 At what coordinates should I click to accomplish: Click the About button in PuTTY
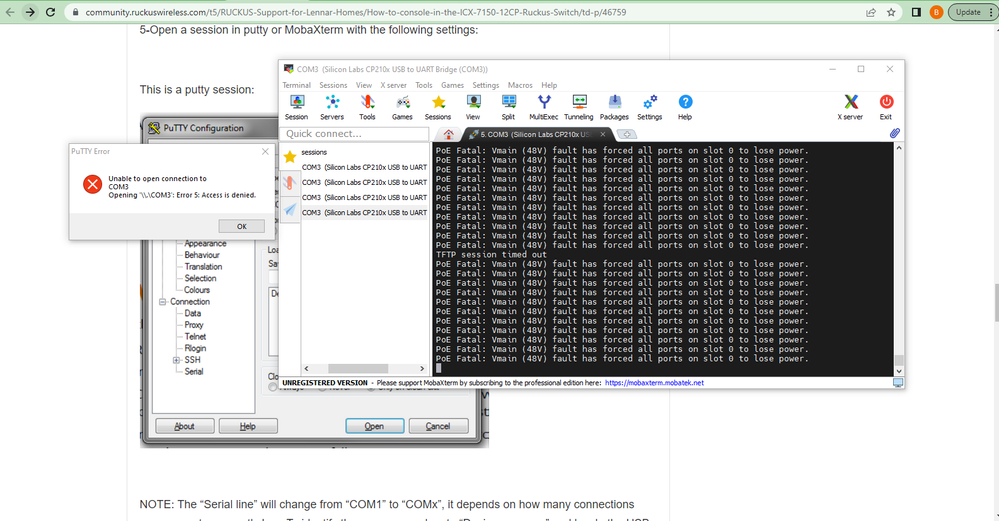point(185,426)
